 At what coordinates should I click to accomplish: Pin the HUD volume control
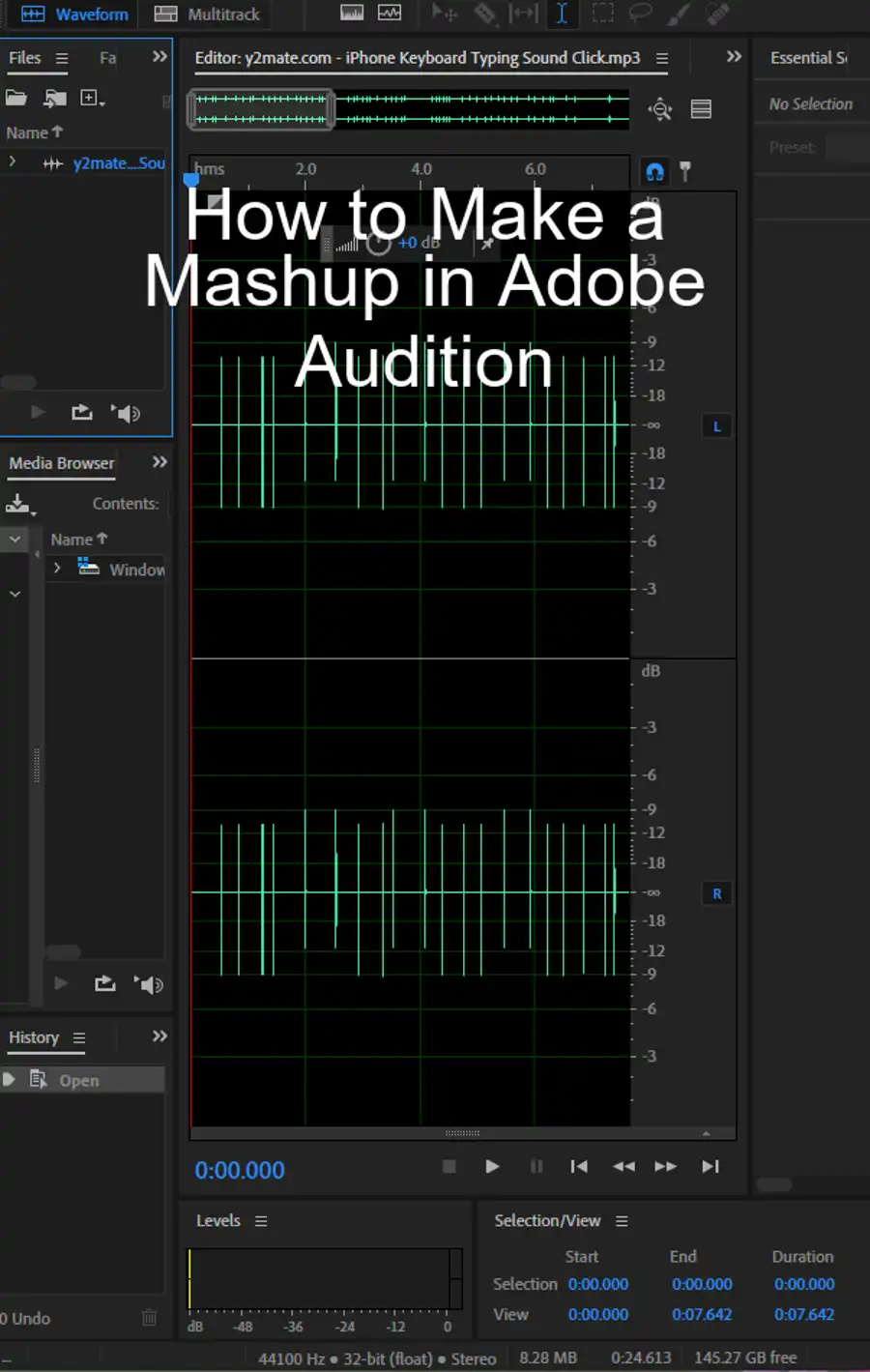pos(487,243)
